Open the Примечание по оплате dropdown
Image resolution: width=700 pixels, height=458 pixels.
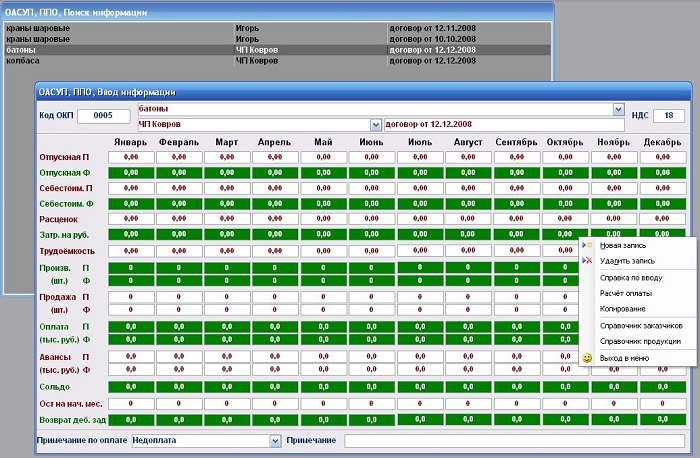point(275,440)
